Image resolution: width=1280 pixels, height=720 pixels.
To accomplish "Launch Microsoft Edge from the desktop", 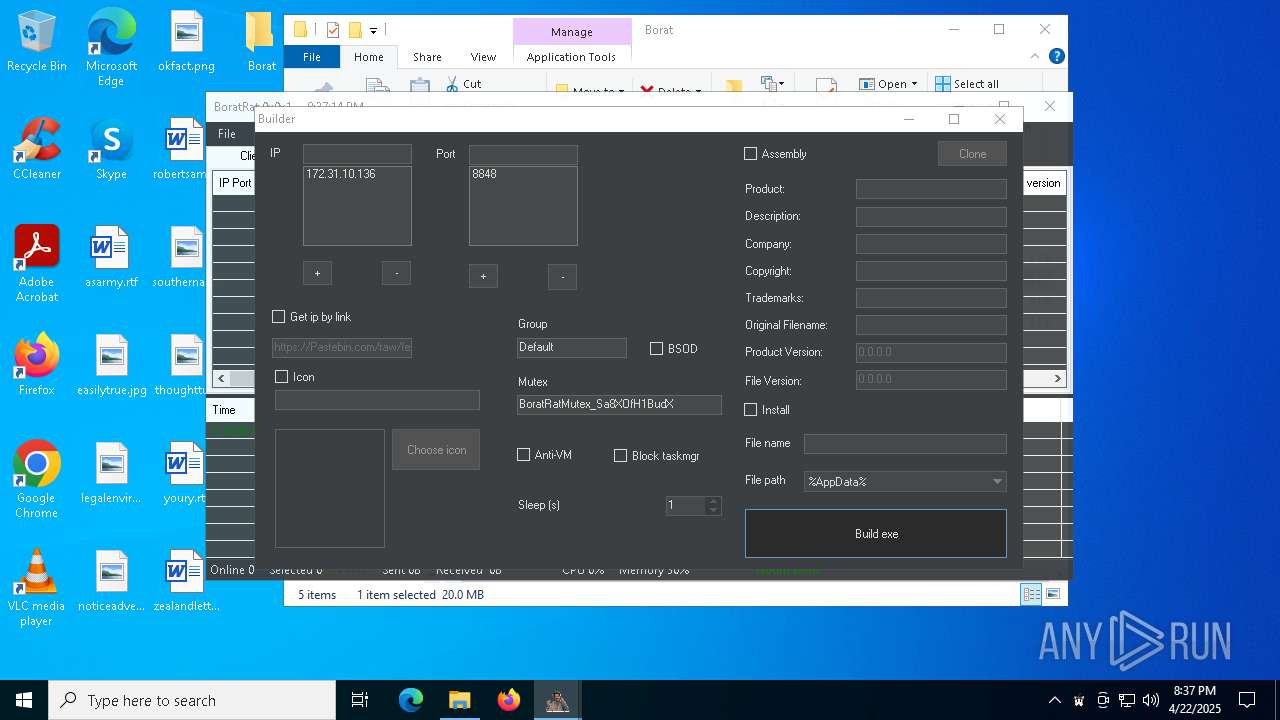I will 111,48.
